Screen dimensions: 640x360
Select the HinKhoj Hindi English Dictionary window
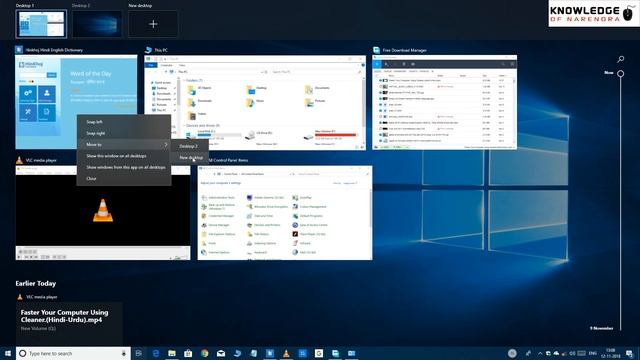[76, 102]
